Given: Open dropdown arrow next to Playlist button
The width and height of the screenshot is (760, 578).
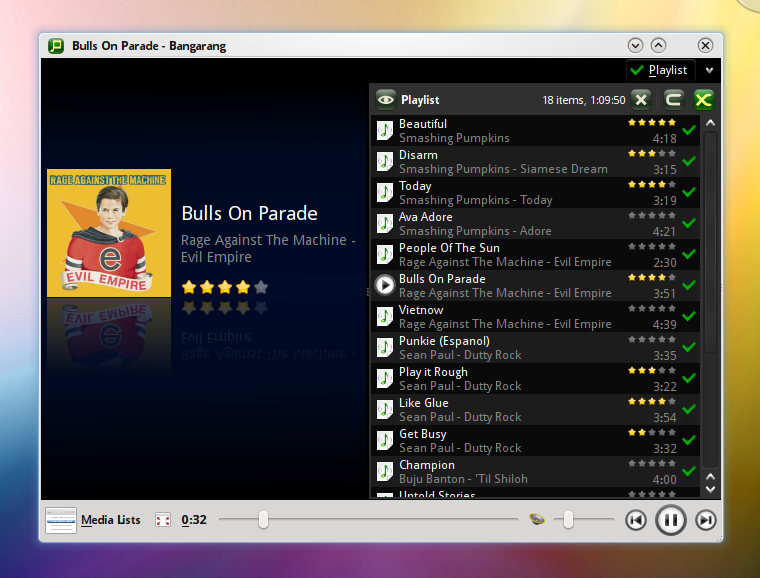Looking at the screenshot, I should tap(709, 70).
